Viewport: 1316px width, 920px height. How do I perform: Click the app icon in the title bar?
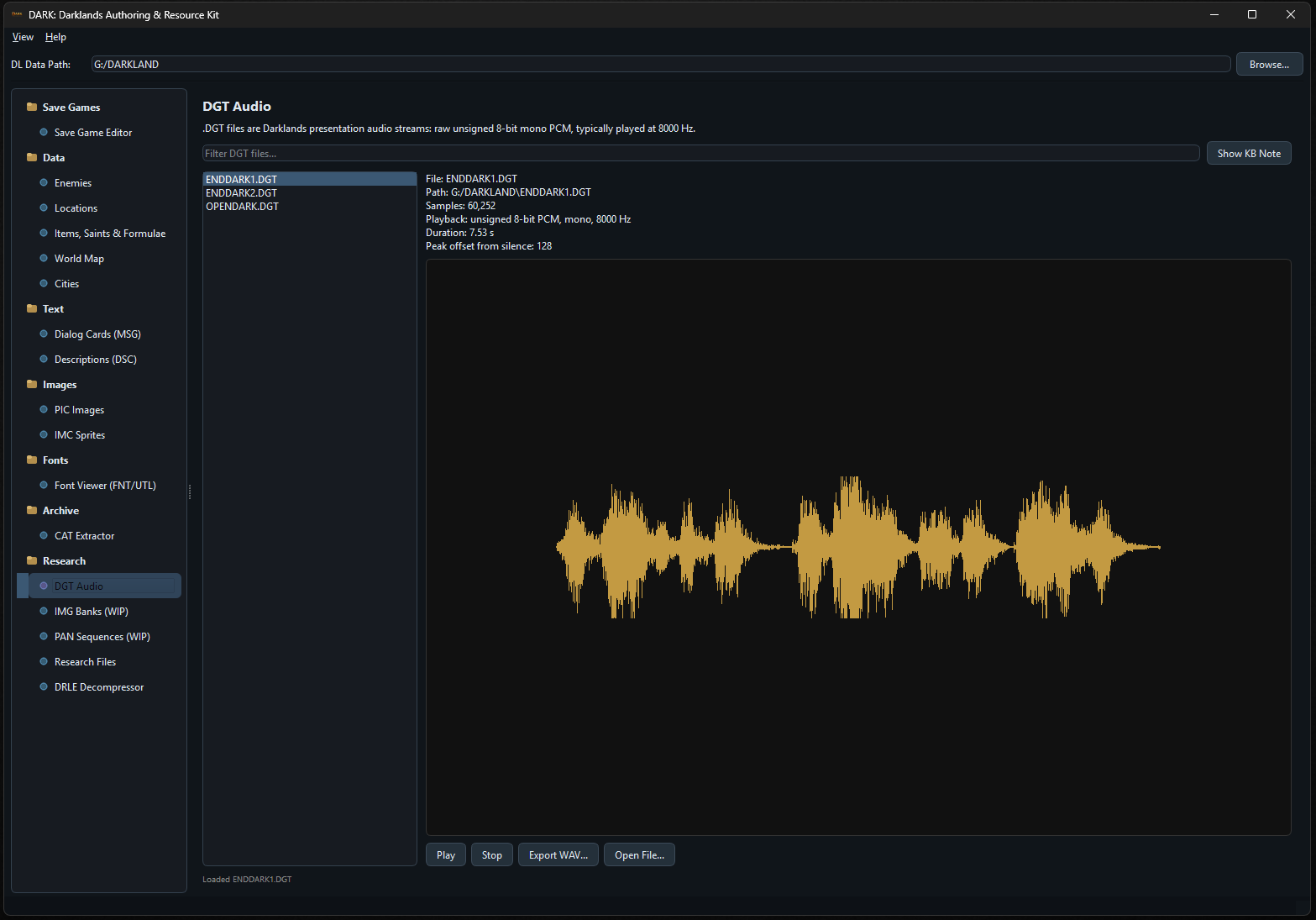[17, 14]
